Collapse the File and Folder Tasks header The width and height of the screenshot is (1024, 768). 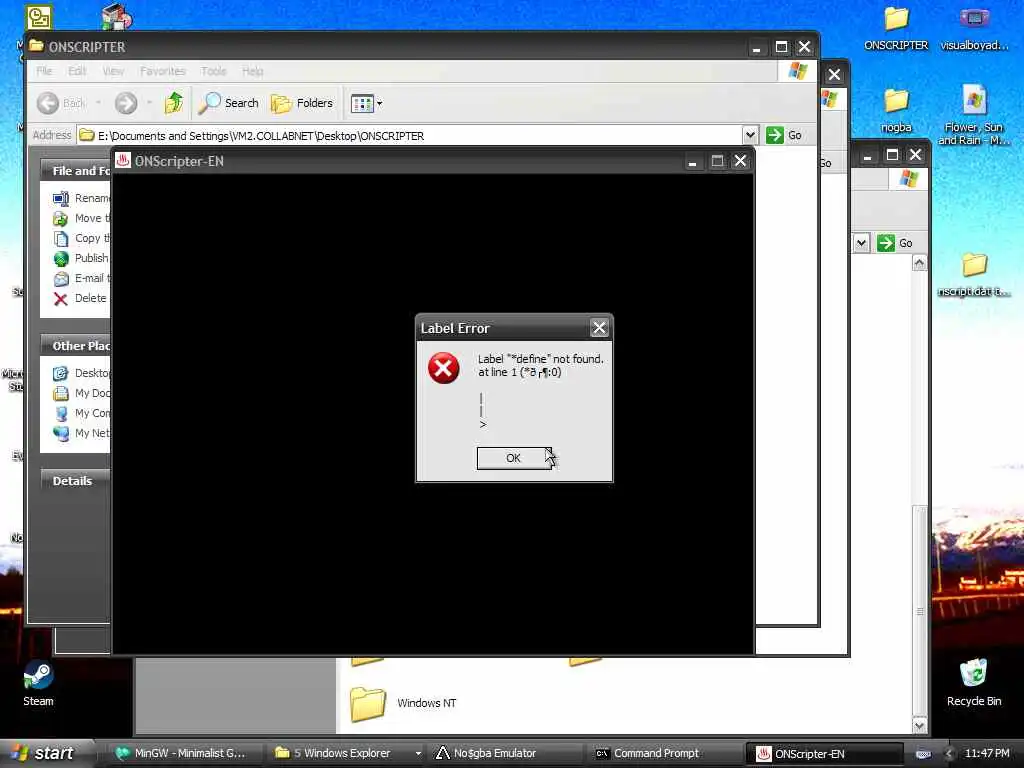click(75, 170)
